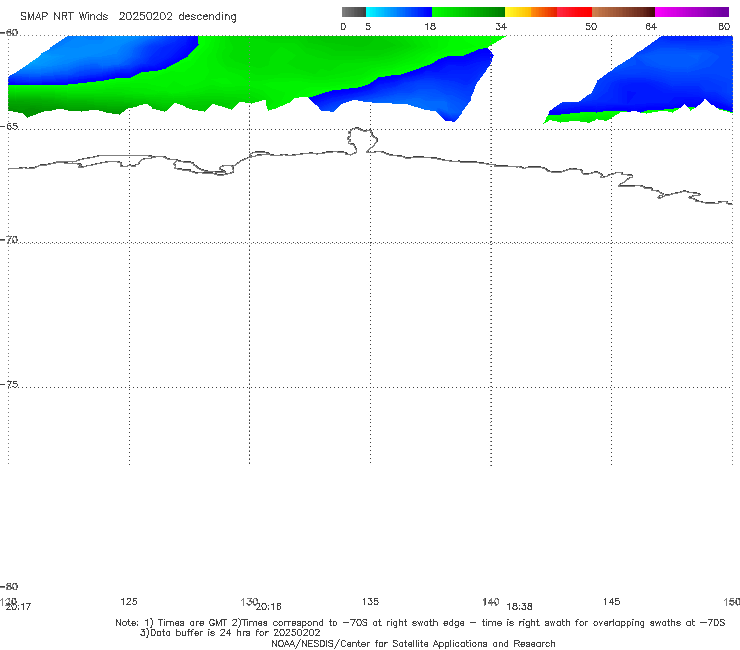Click the yellow-orange segment of the color bar

531,12
